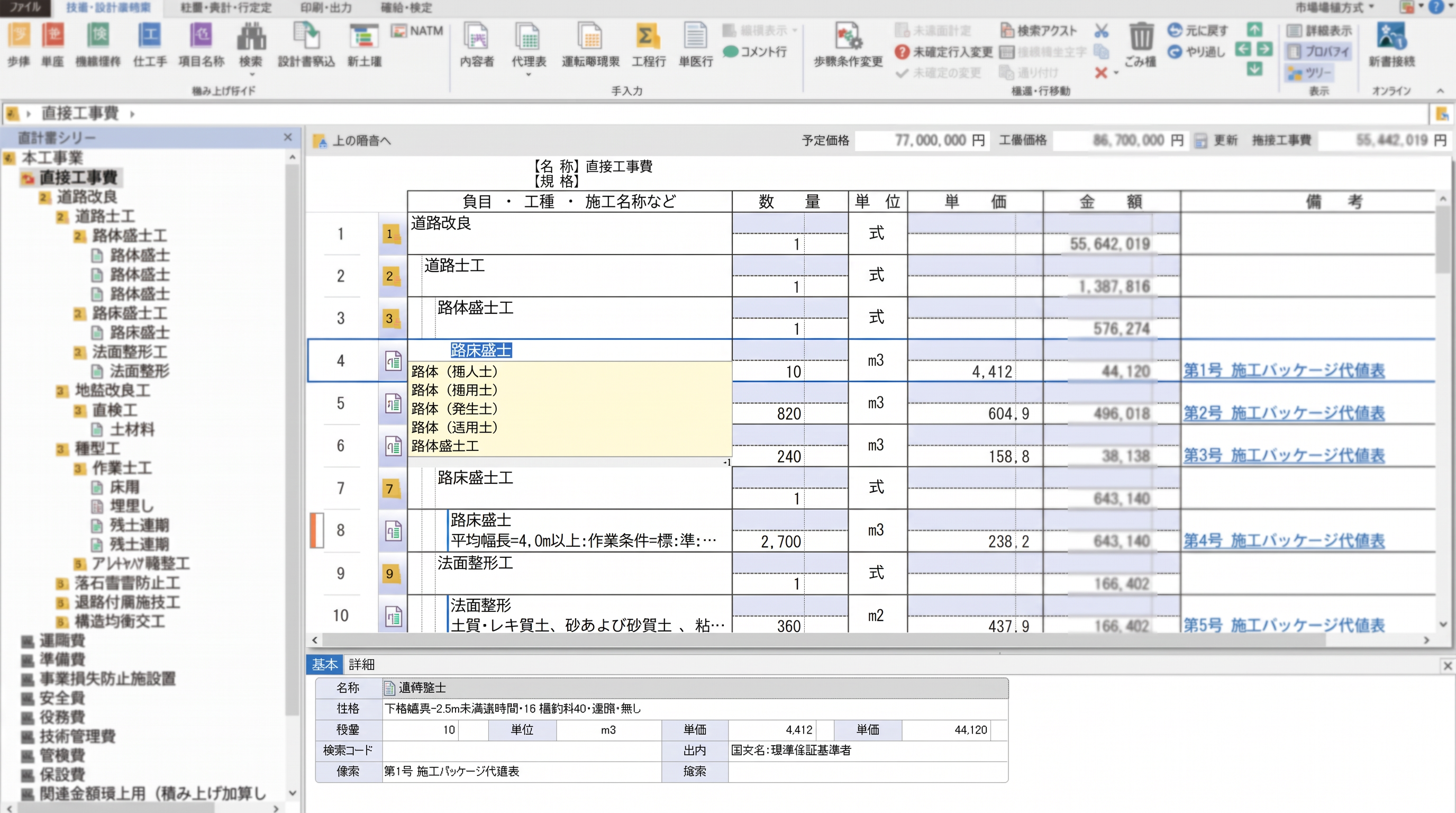Click the 設計書取込 import icon
1456x813 pixels.
(306, 36)
